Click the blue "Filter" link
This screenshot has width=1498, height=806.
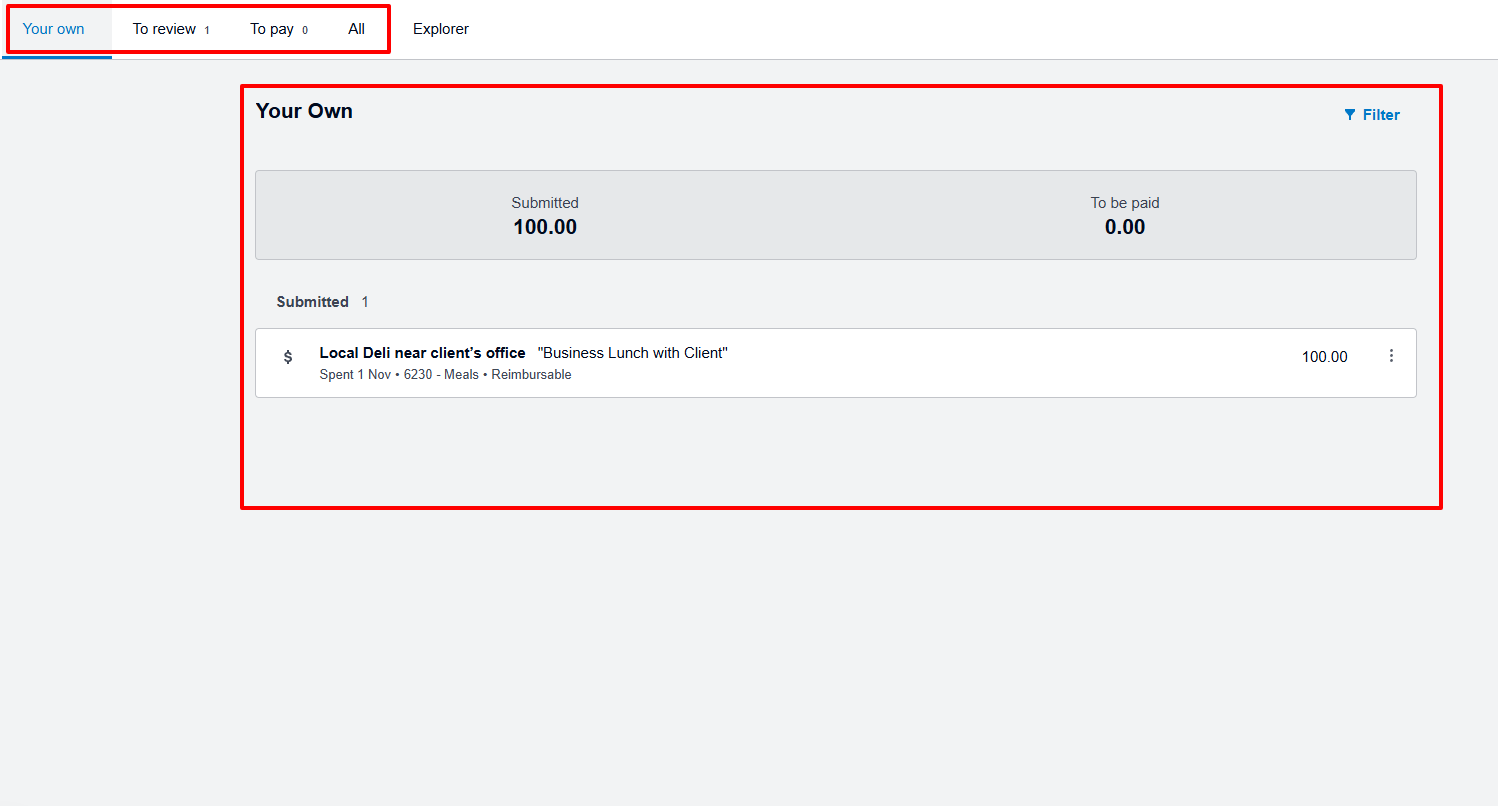(1380, 114)
